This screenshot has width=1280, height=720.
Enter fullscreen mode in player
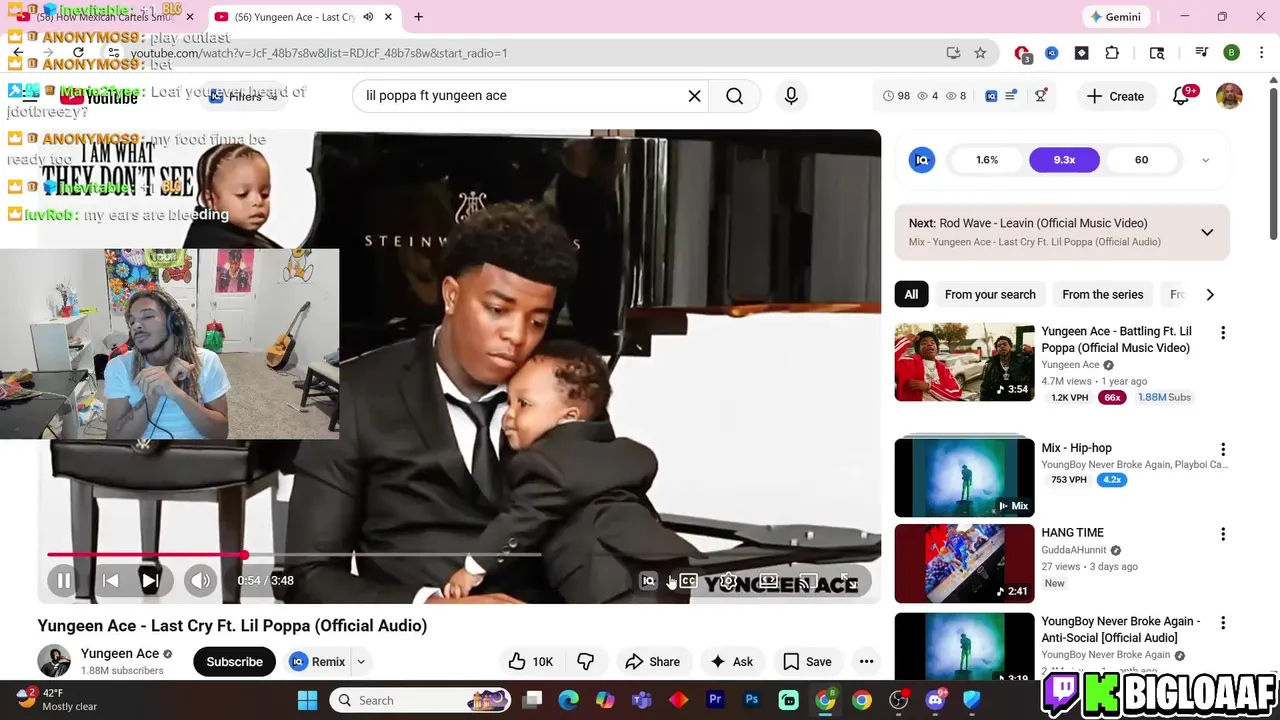coord(848,581)
